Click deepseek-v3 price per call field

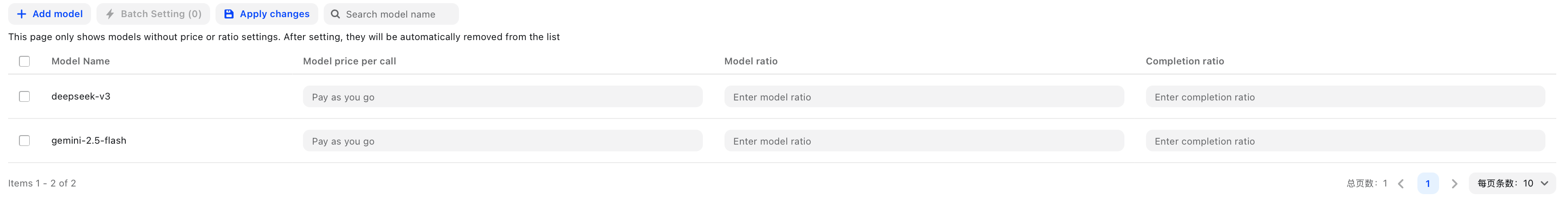pyautogui.click(x=502, y=96)
